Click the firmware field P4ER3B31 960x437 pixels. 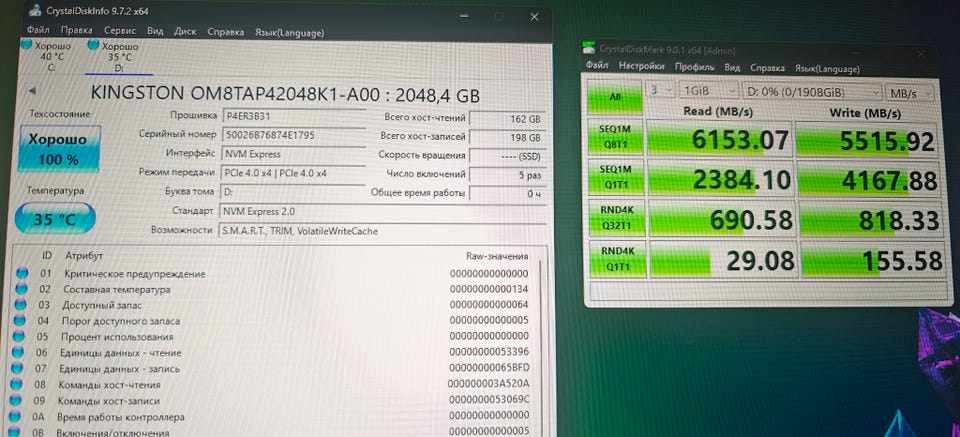click(293, 115)
